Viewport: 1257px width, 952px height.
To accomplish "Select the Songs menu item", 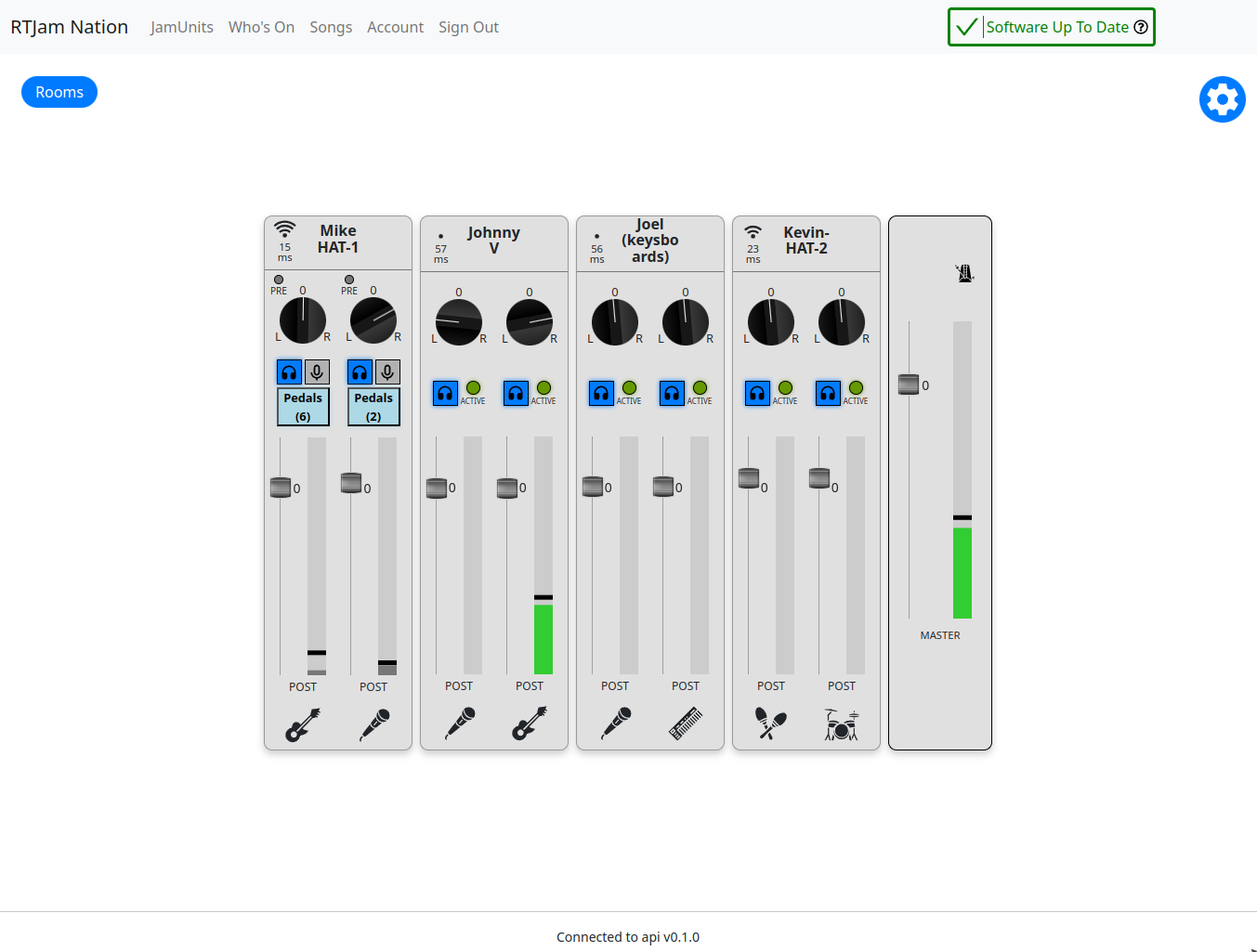I will point(331,27).
